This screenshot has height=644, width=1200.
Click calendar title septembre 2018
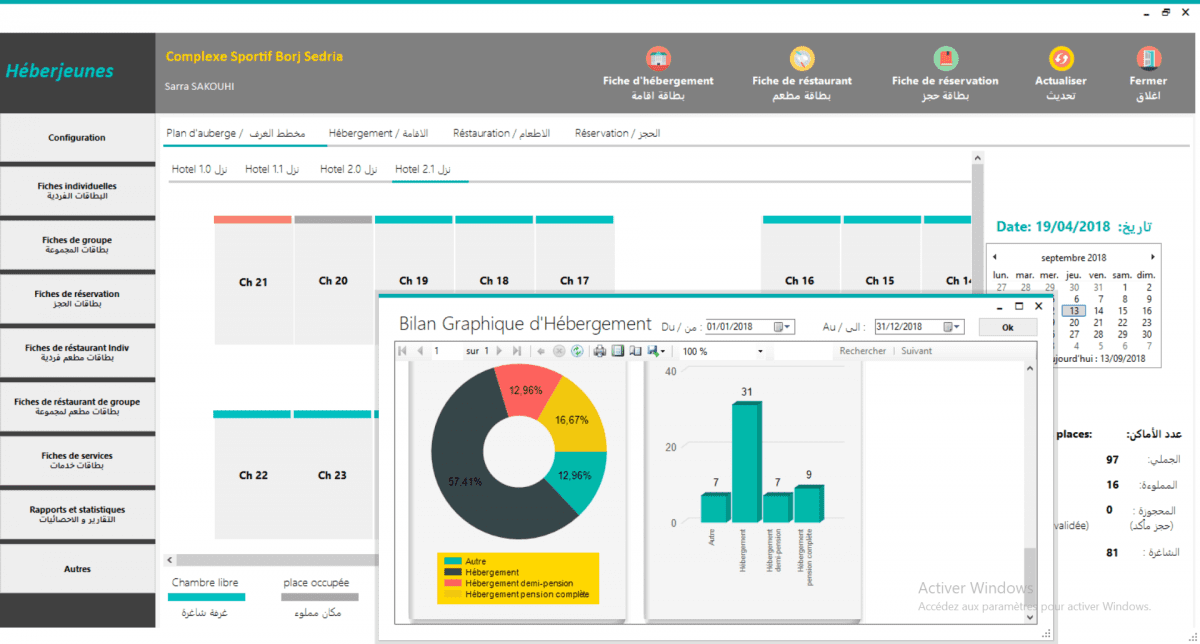coord(1074,257)
